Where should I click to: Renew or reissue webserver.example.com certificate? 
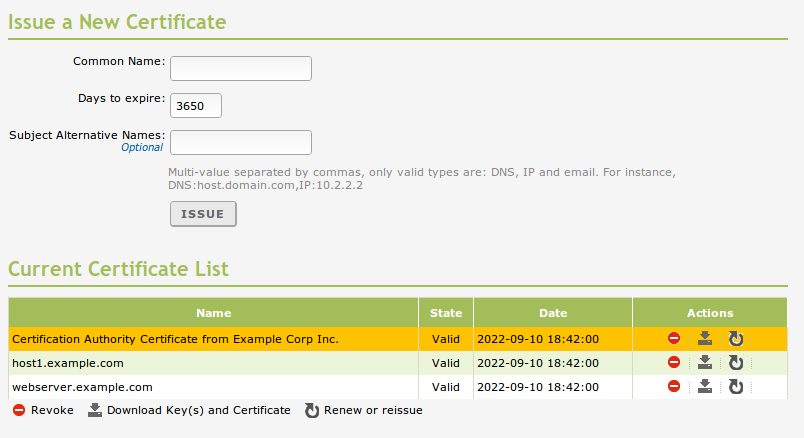[736, 387]
